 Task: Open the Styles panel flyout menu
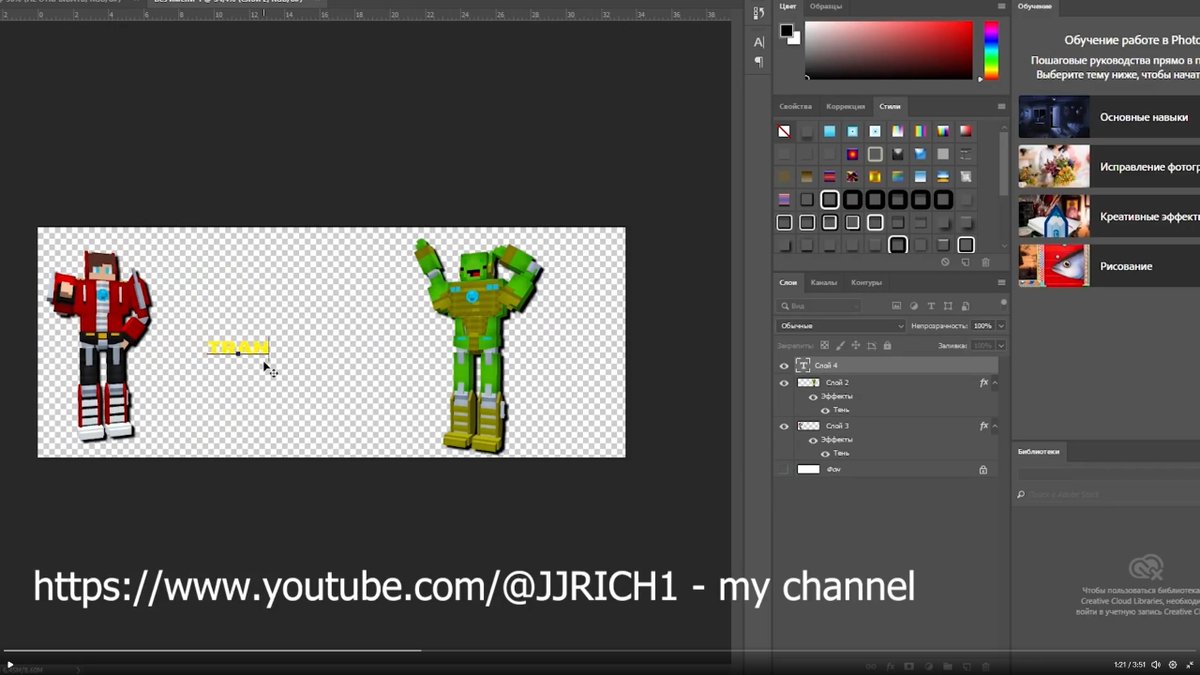1001,106
